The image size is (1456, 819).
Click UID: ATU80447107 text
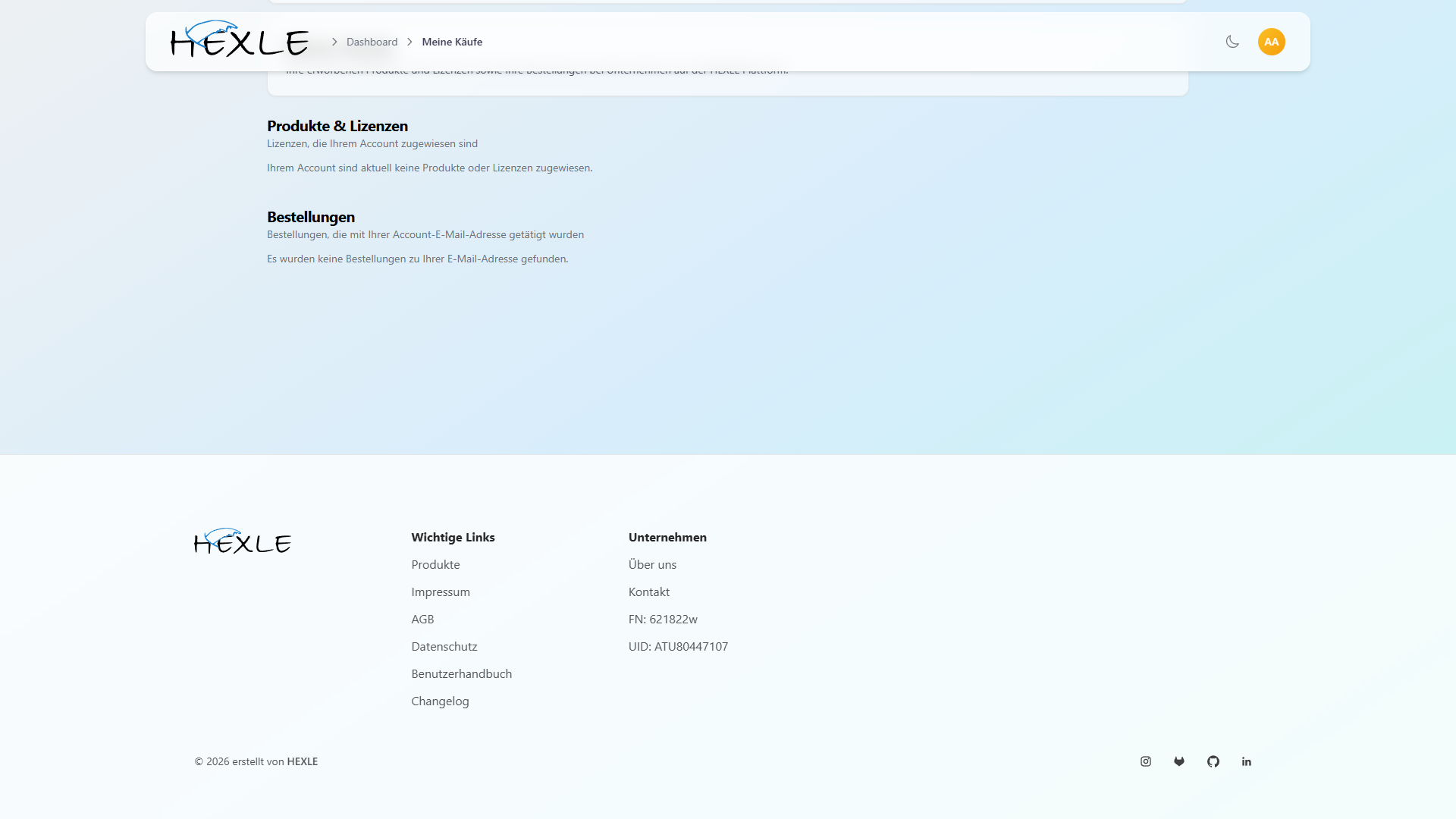pyautogui.click(x=678, y=646)
